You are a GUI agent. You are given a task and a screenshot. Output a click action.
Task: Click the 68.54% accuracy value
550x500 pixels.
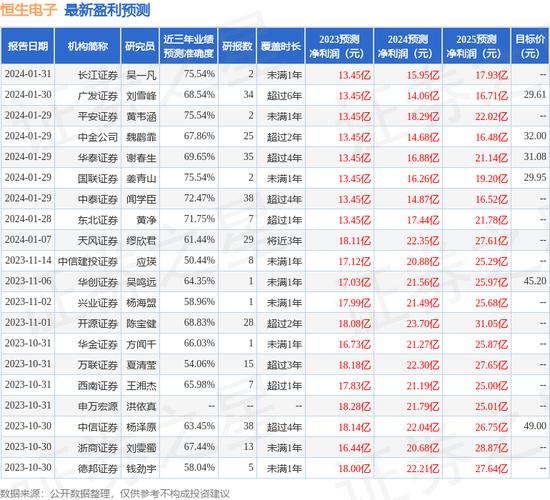[x=199, y=95]
